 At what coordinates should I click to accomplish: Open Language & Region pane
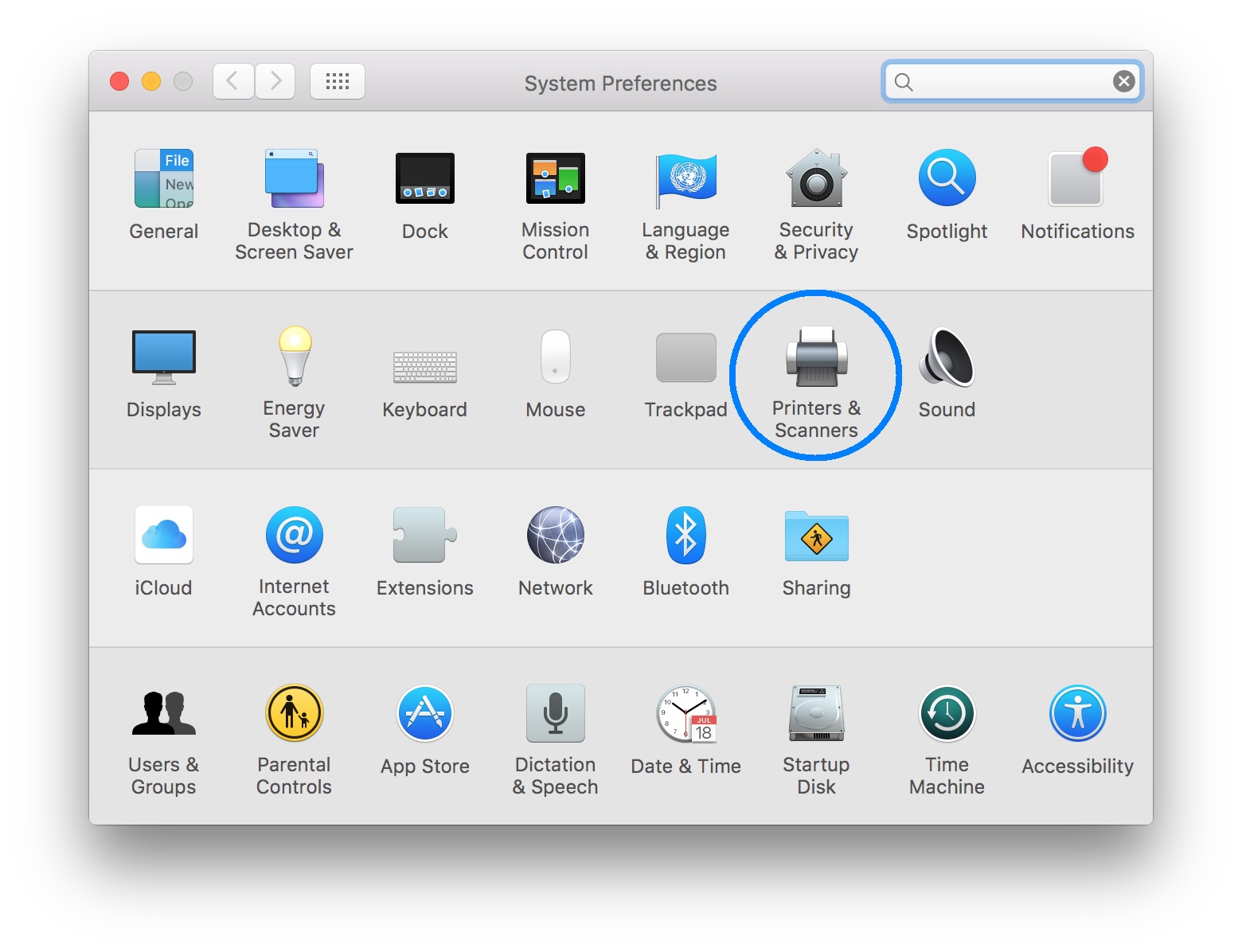[x=685, y=205]
